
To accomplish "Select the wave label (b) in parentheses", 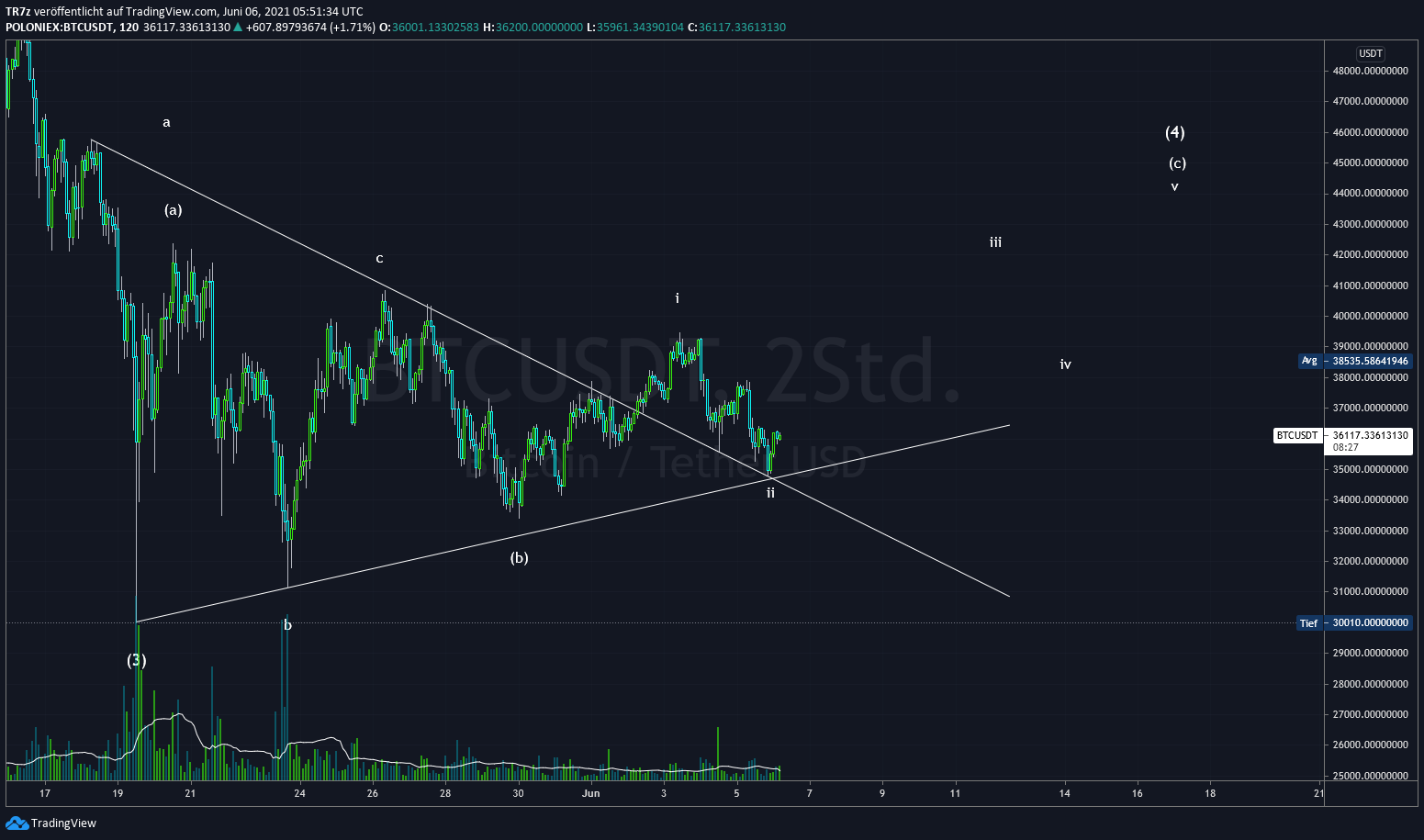I will tap(520, 557).
